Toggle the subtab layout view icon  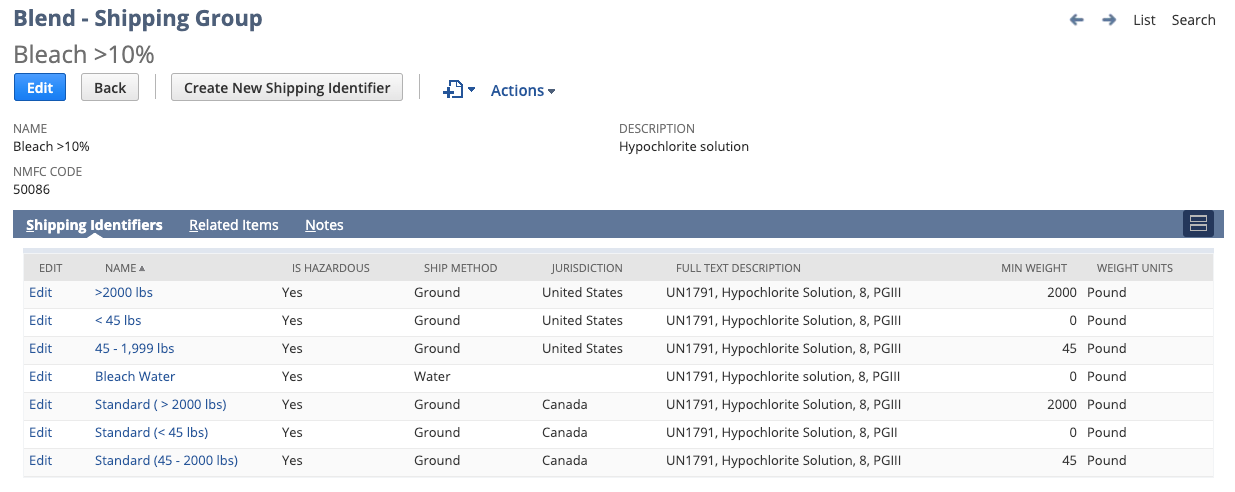coord(1198,224)
